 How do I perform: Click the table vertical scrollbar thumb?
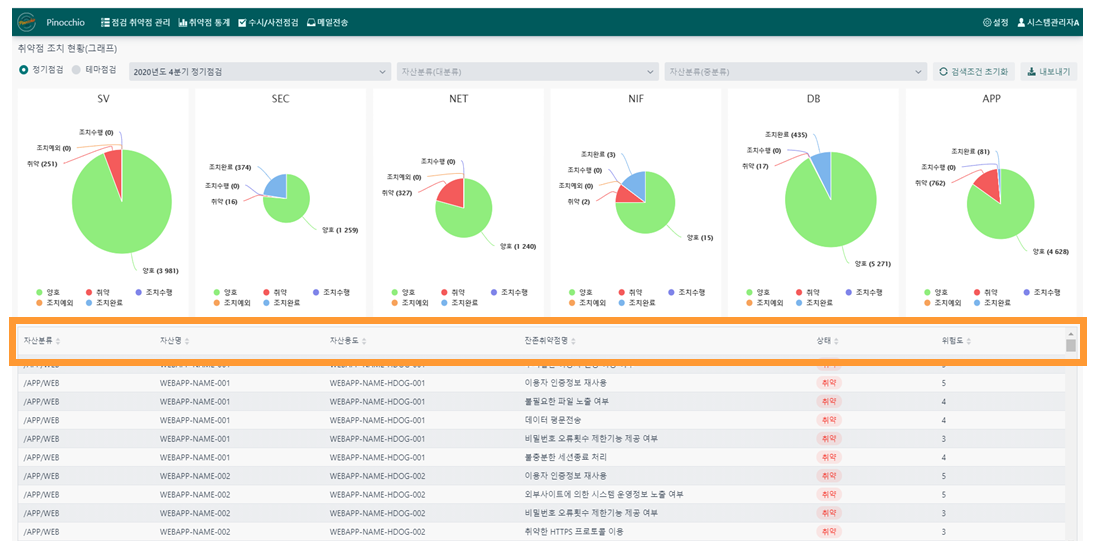(1070, 346)
